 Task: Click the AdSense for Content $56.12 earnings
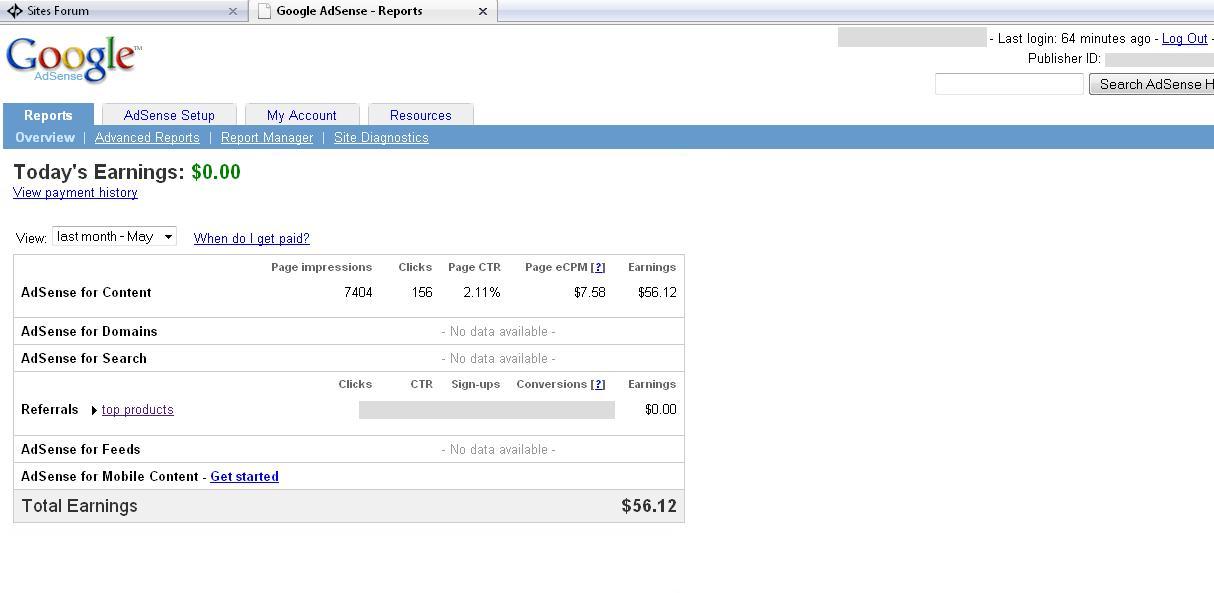(657, 293)
